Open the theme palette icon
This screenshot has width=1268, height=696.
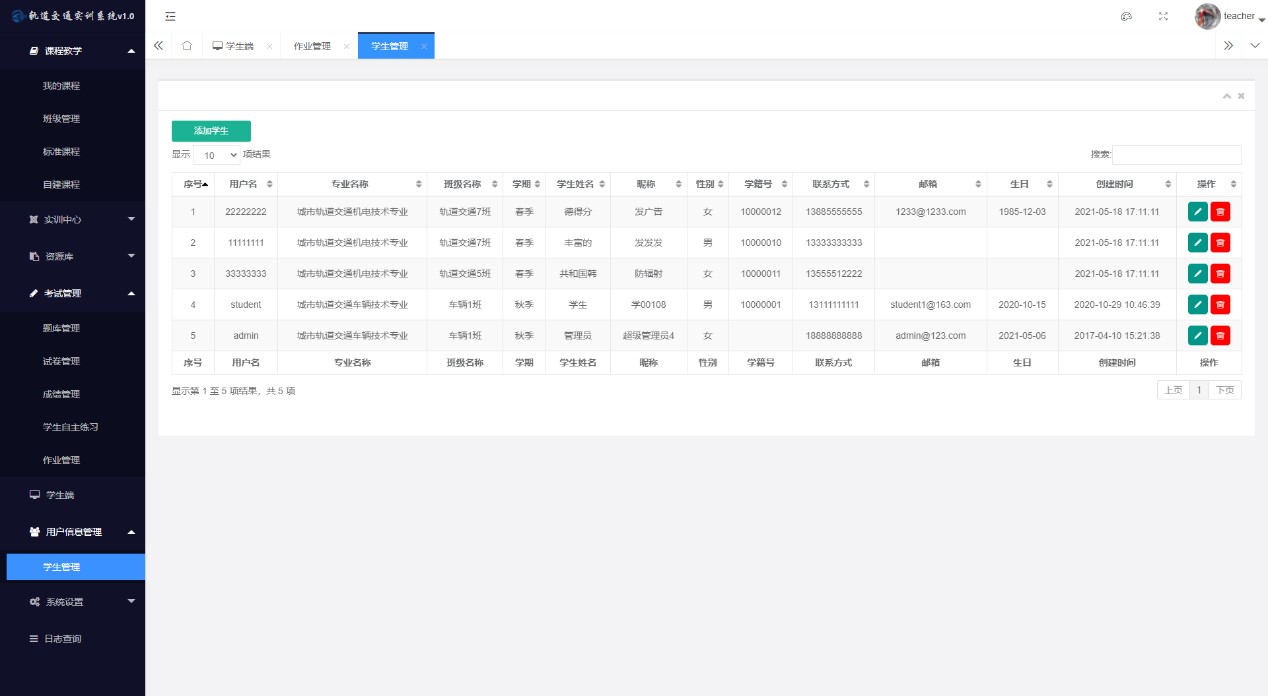point(1126,16)
